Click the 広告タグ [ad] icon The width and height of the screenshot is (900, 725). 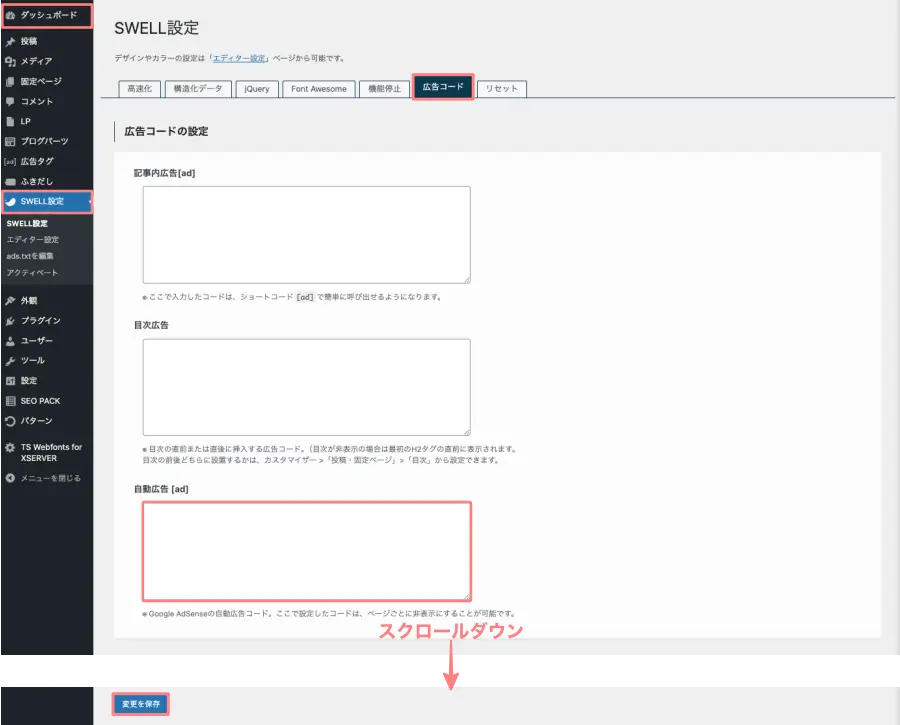click(12, 161)
